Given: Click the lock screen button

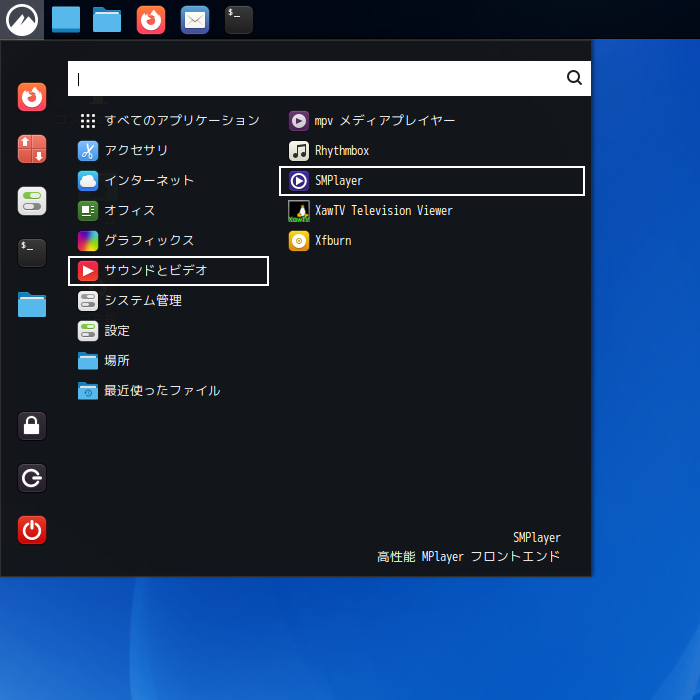Looking at the screenshot, I should click(32, 426).
